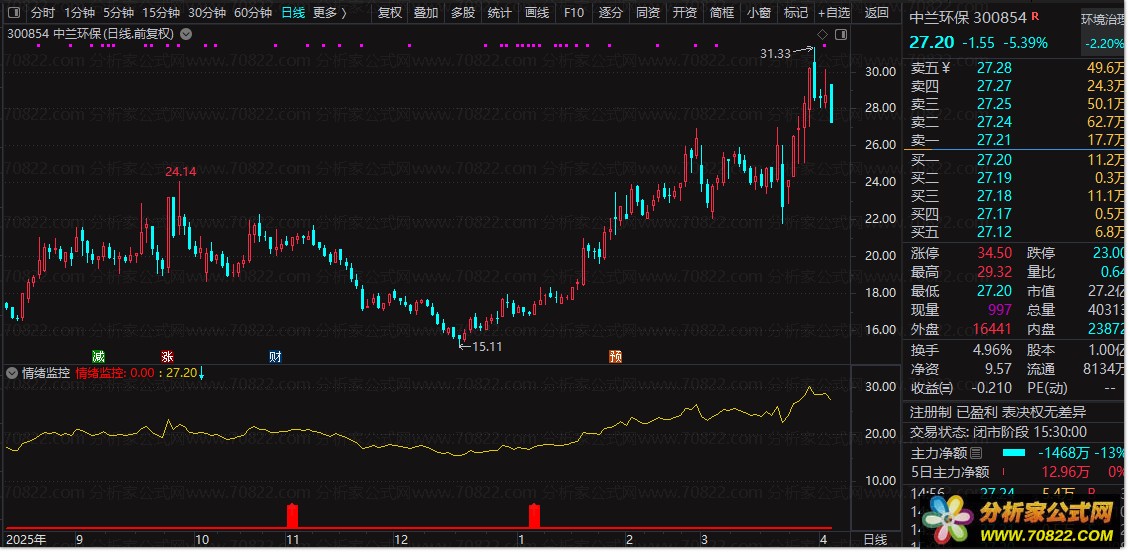Toggle the sidebar panel icon at top-left
The height and width of the screenshot is (552, 1130).
[14, 12]
